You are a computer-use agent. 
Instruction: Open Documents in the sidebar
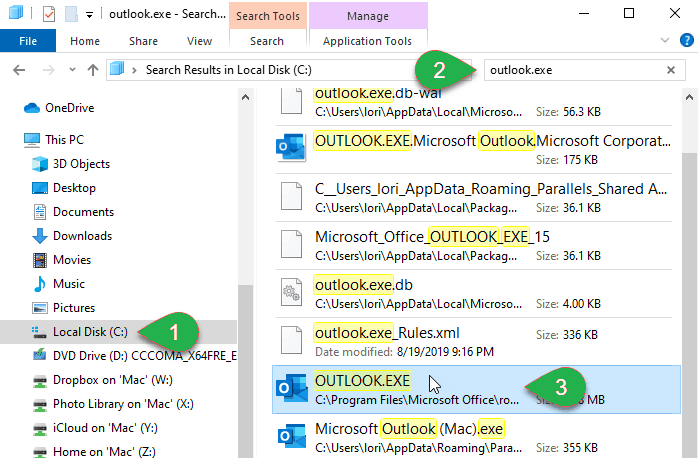click(83, 212)
